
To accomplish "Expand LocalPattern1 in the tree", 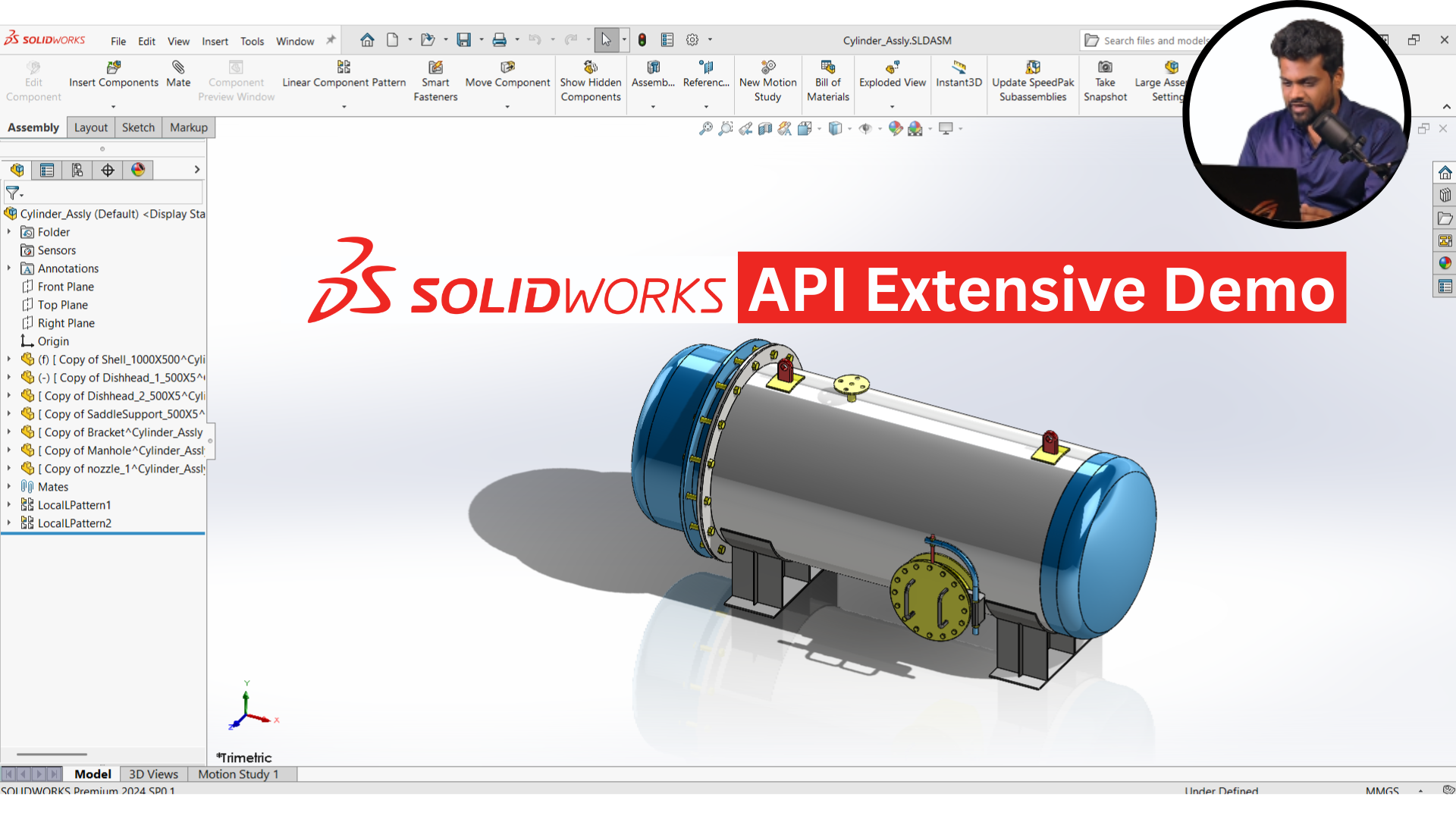I will (9, 505).
